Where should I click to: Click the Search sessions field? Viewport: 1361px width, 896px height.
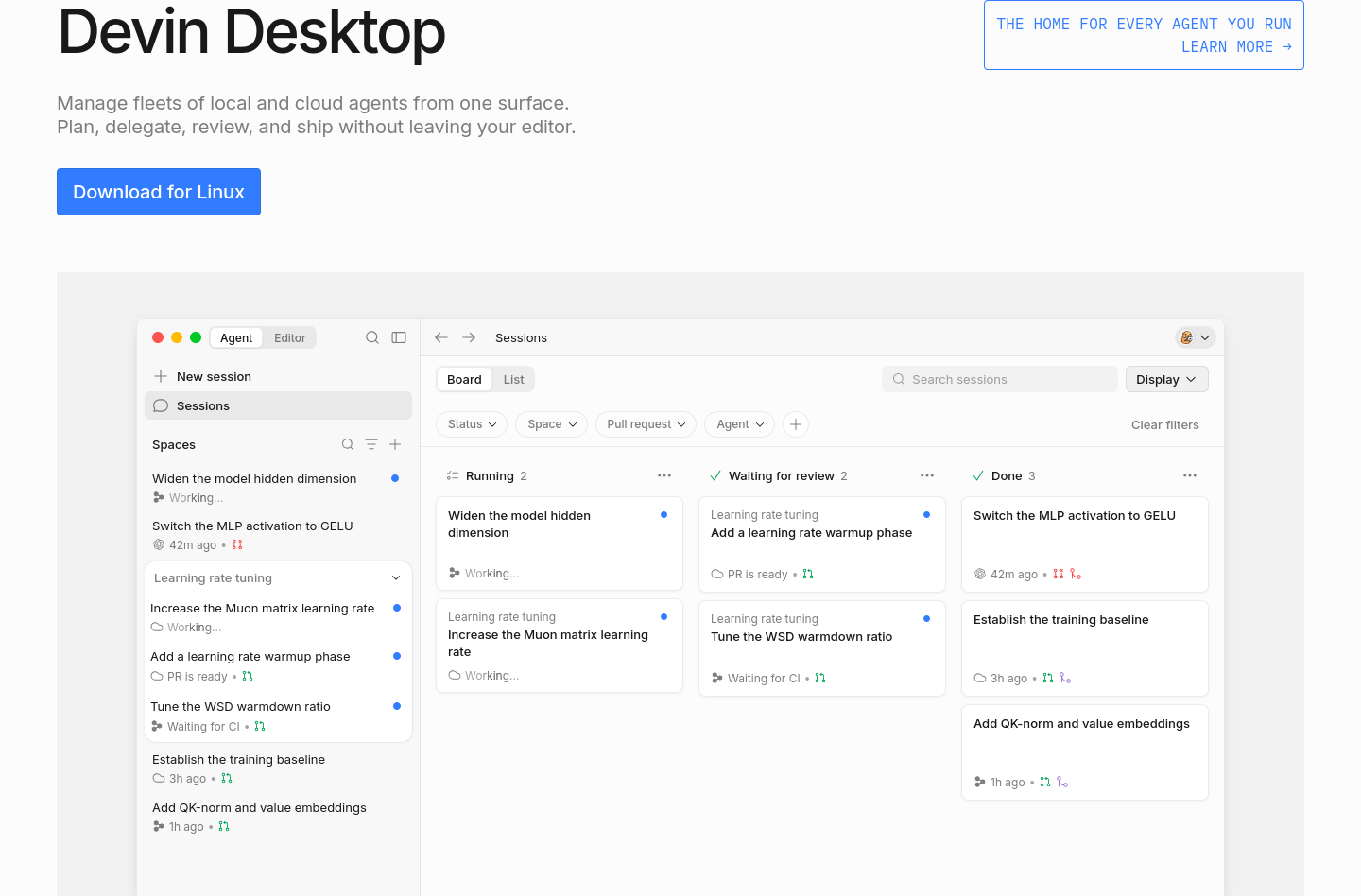(x=1000, y=379)
